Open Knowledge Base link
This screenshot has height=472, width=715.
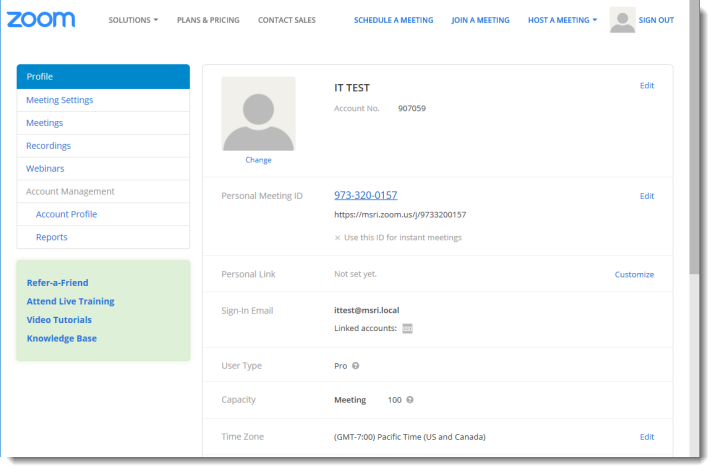62,338
